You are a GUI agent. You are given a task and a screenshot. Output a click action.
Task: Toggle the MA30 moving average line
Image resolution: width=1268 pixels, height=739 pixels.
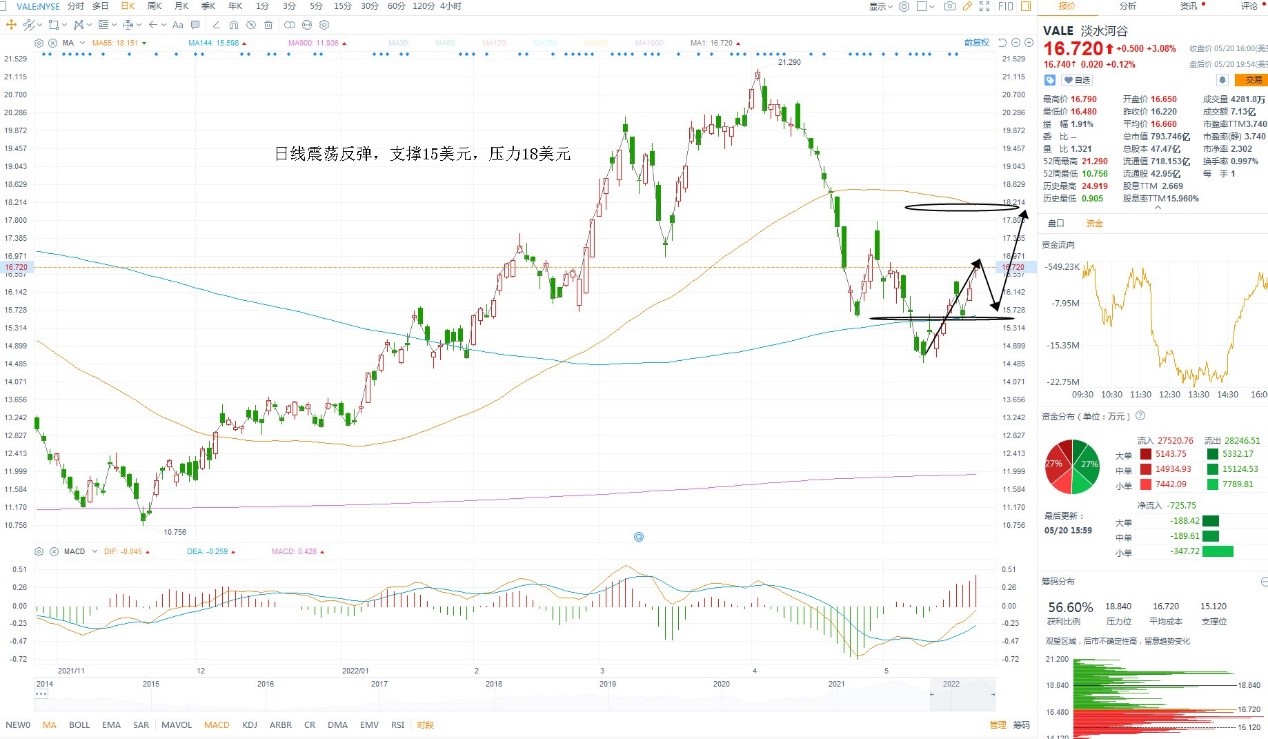(x=398, y=43)
